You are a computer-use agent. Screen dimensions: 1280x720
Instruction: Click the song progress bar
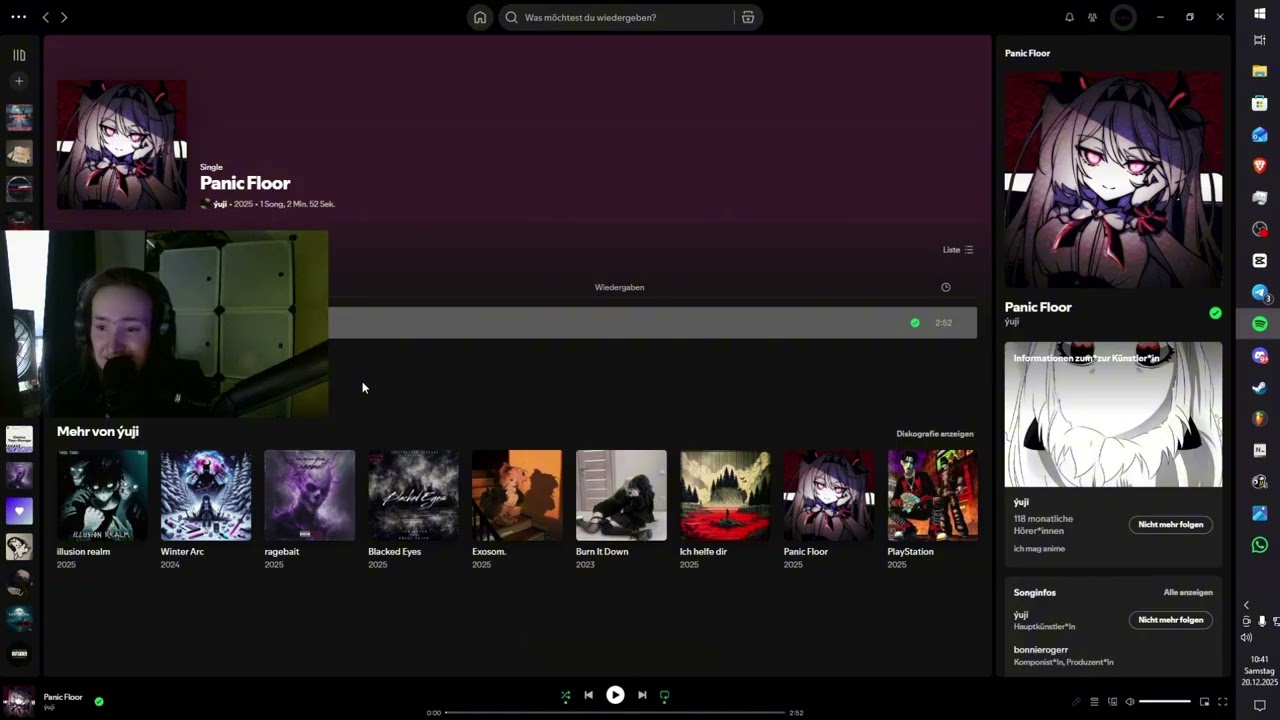[x=615, y=713]
